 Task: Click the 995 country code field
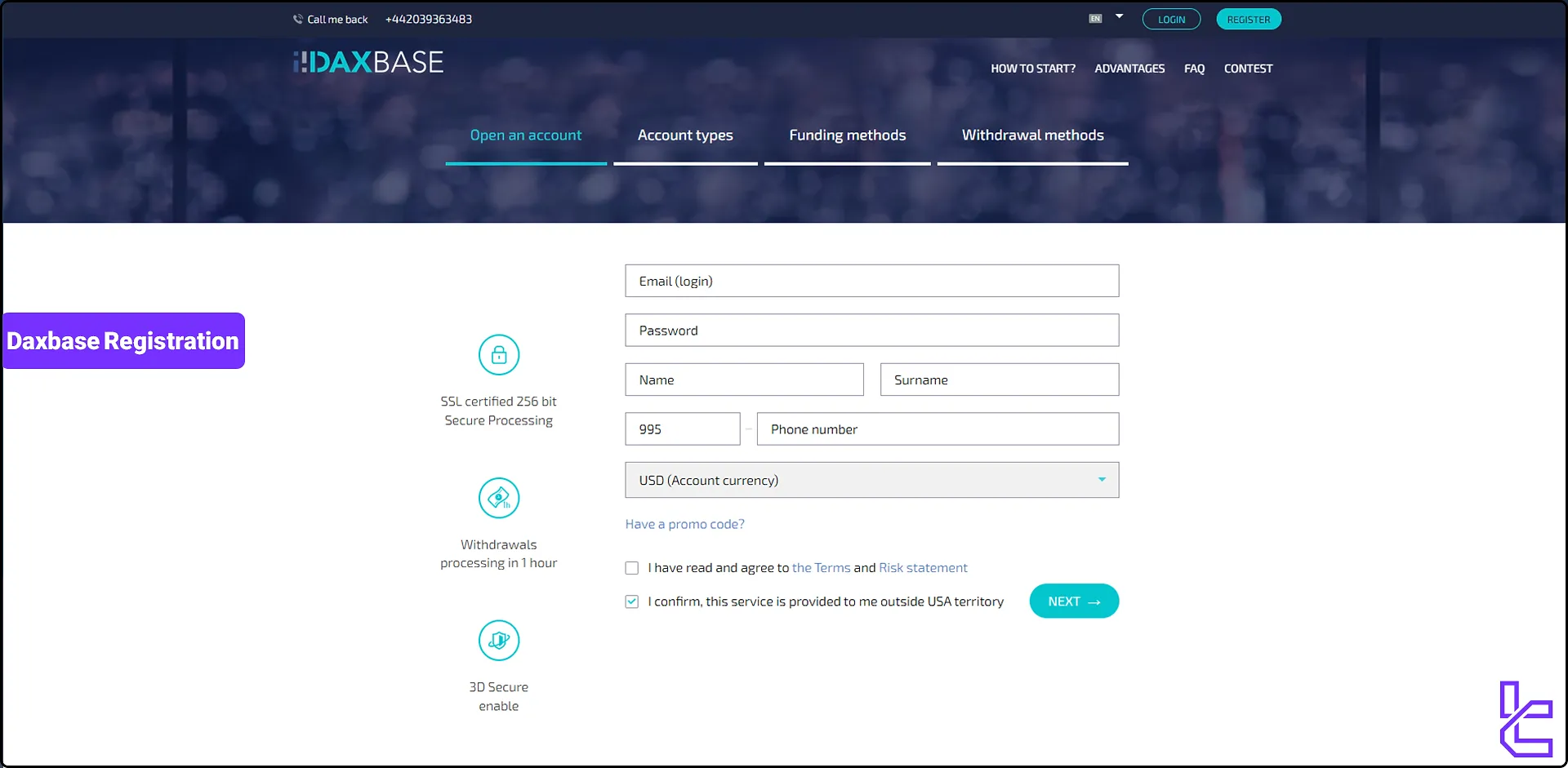tap(683, 429)
